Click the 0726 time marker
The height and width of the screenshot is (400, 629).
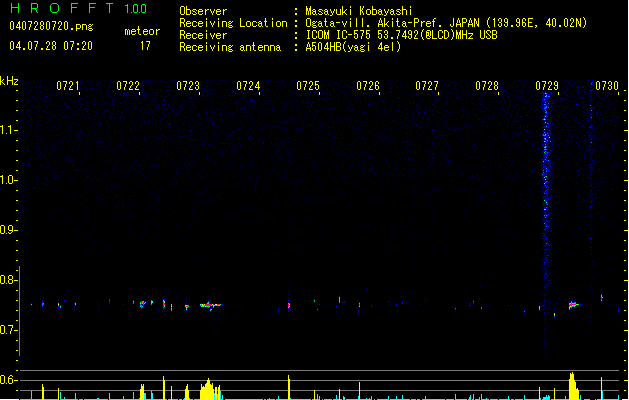tap(368, 86)
